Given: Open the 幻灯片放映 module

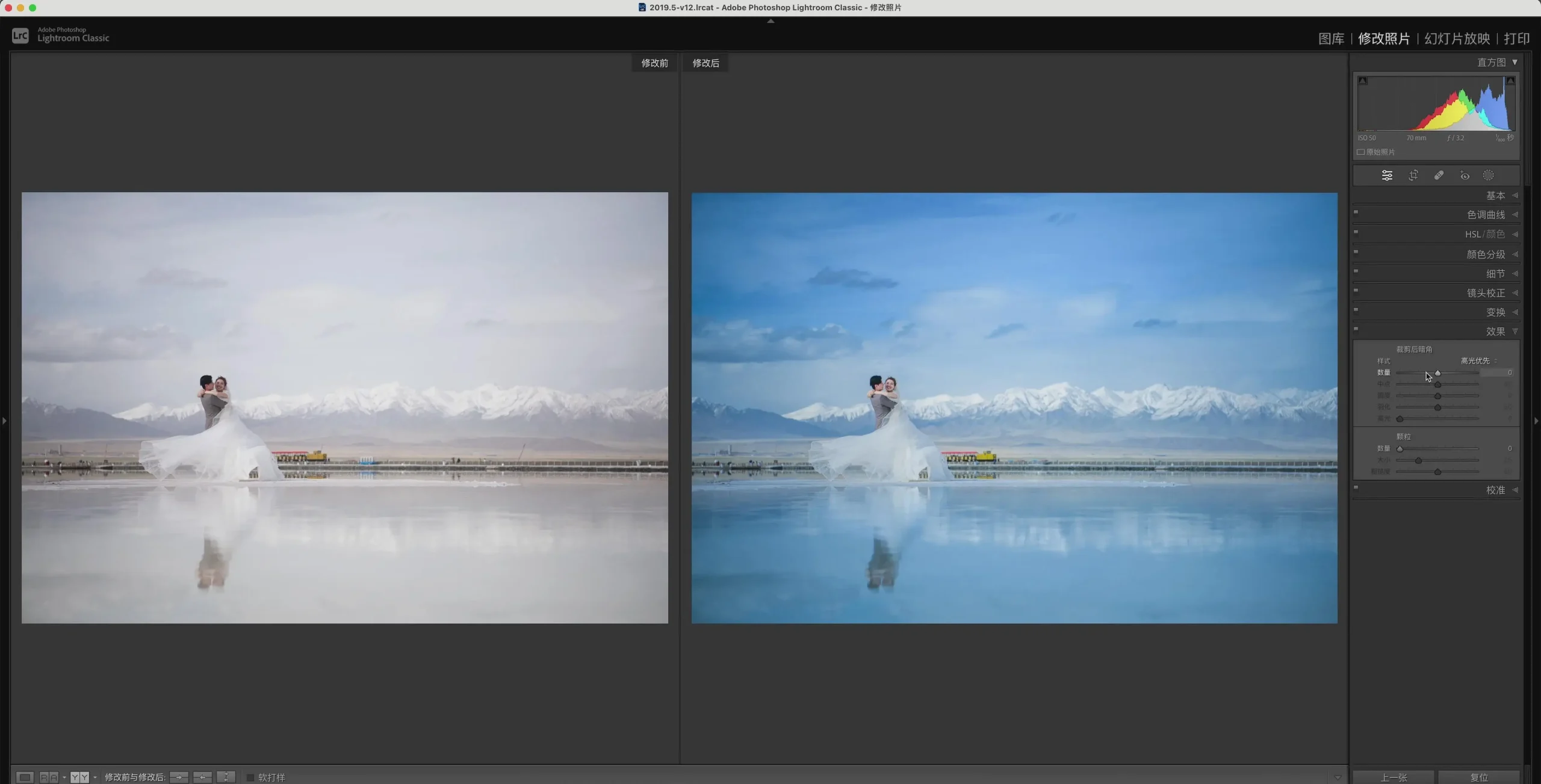Looking at the screenshot, I should coord(1457,39).
